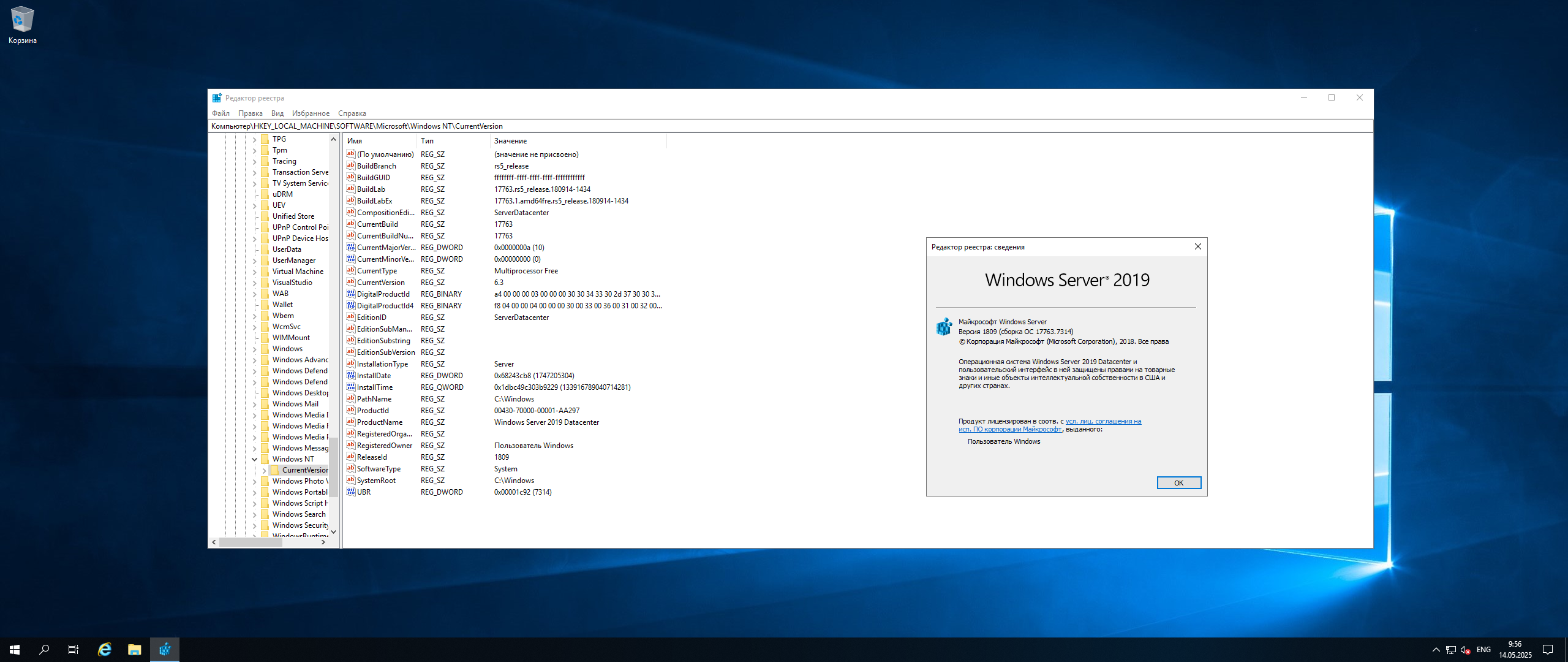Open the Правка menu

[250, 113]
